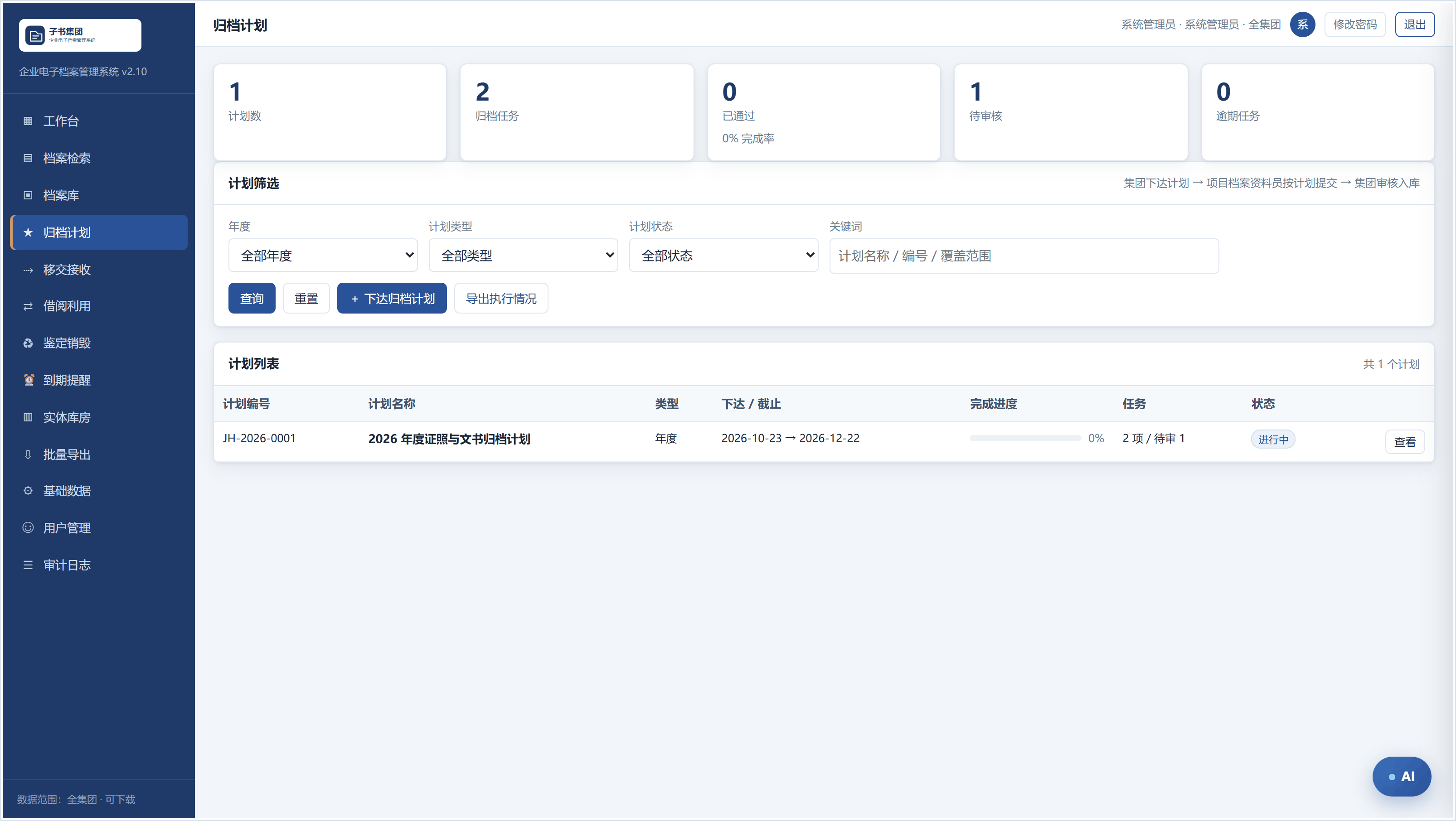Click the 退出 button
The height and width of the screenshot is (821, 1456).
coord(1414,24)
